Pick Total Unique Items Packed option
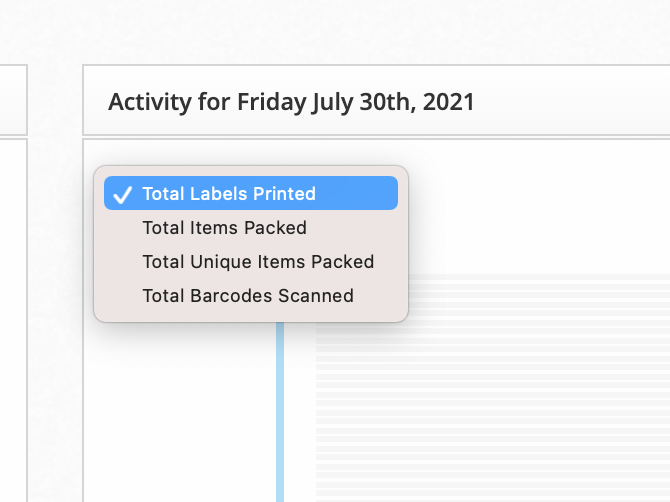The image size is (670, 502). pyautogui.click(x=258, y=262)
